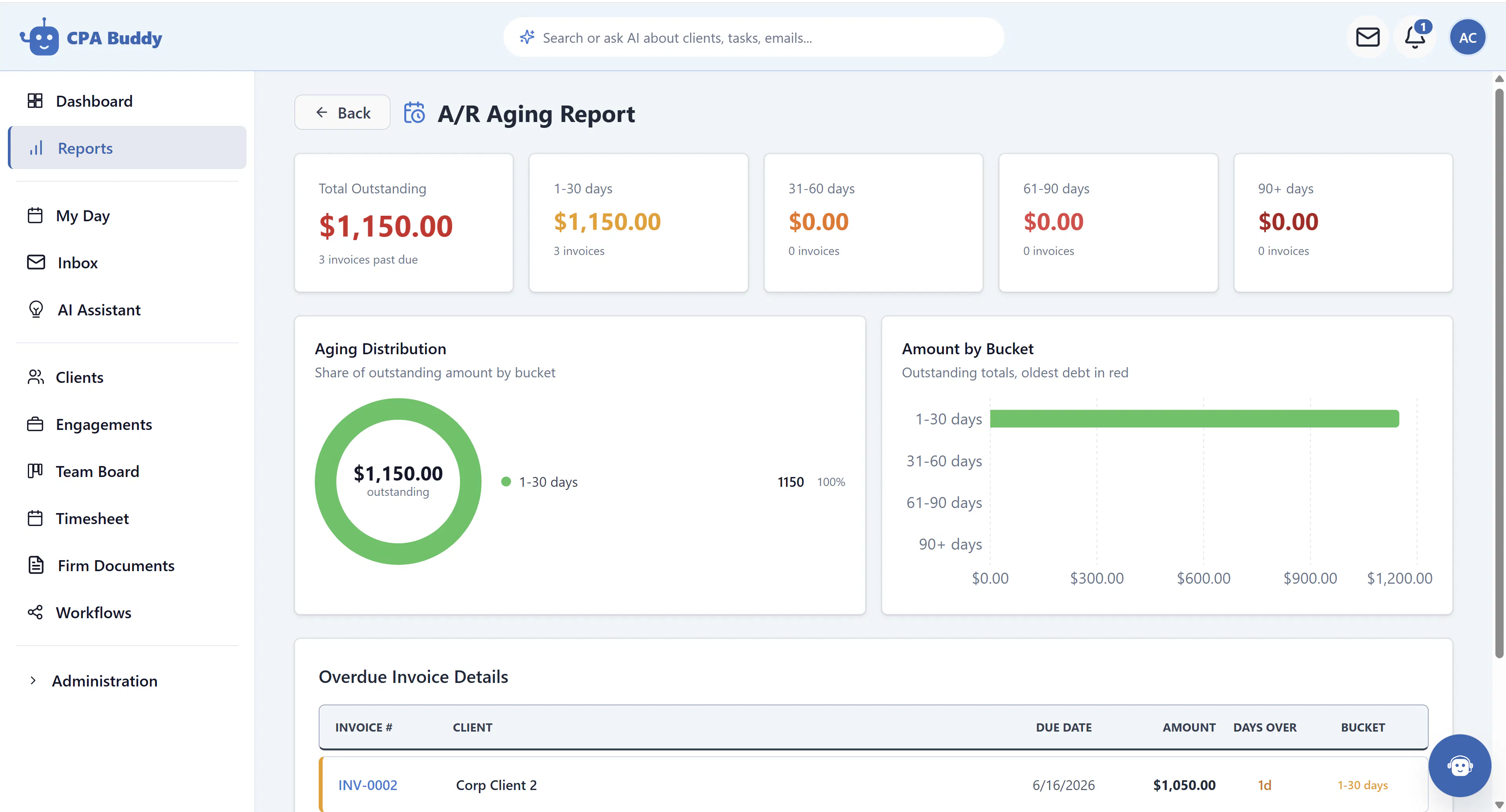The height and width of the screenshot is (812, 1506).
Task: Click the INVOICE # column header
Action: (363, 727)
